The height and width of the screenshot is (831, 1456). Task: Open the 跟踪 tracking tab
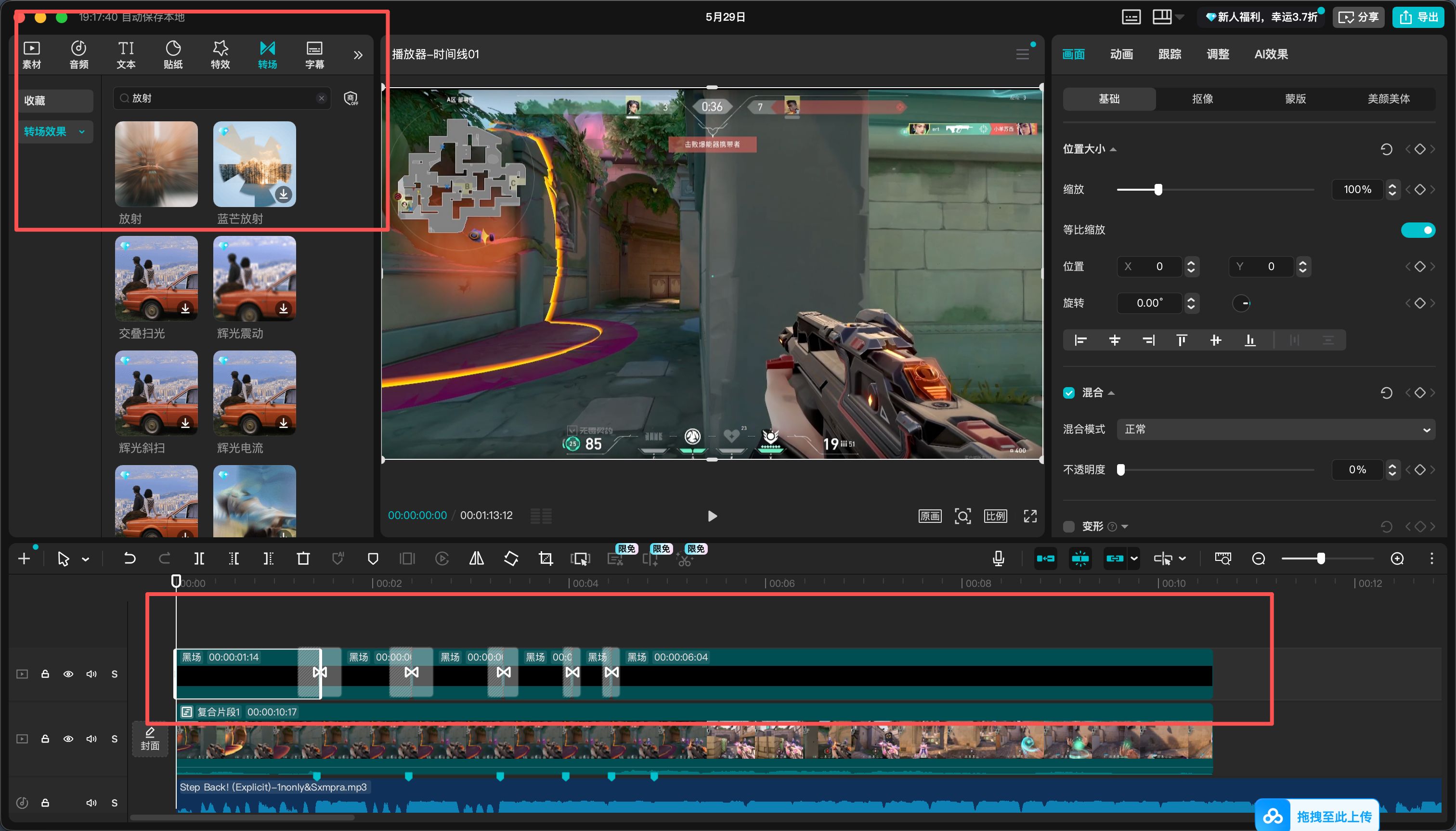coord(1170,54)
